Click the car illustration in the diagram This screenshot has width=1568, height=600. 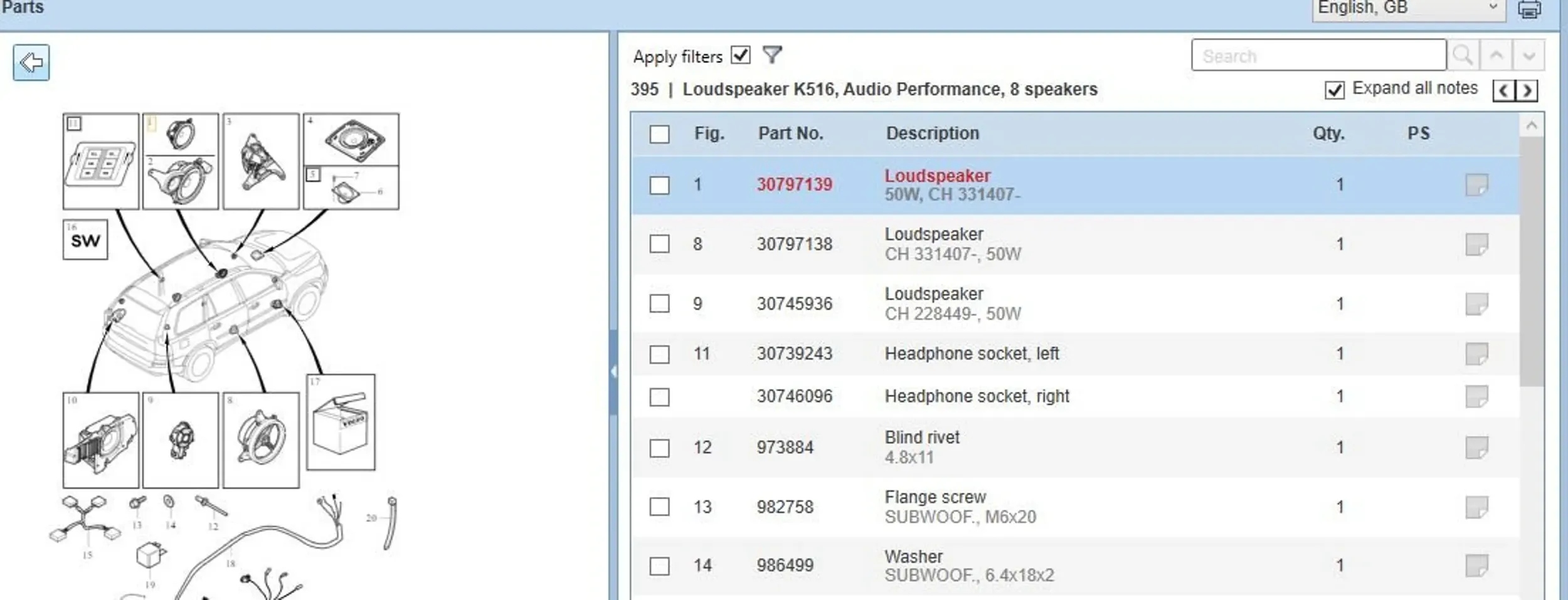pyautogui.click(x=216, y=305)
